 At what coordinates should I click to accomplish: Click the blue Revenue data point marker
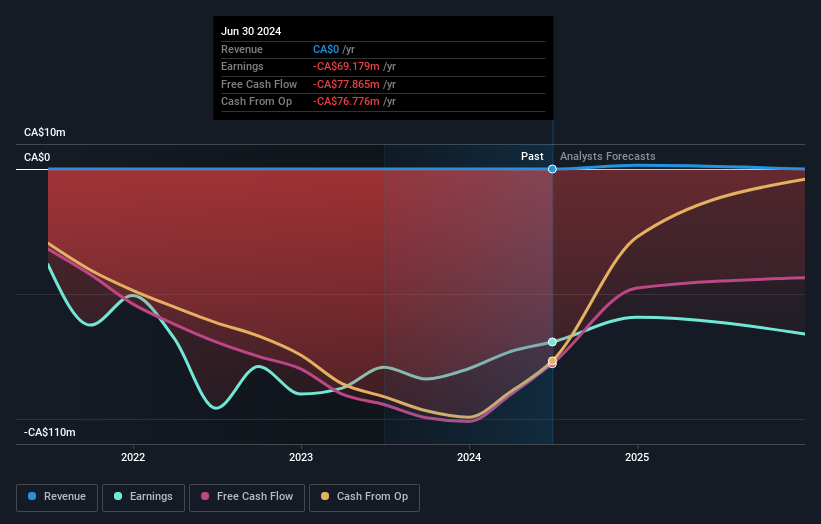point(552,169)
